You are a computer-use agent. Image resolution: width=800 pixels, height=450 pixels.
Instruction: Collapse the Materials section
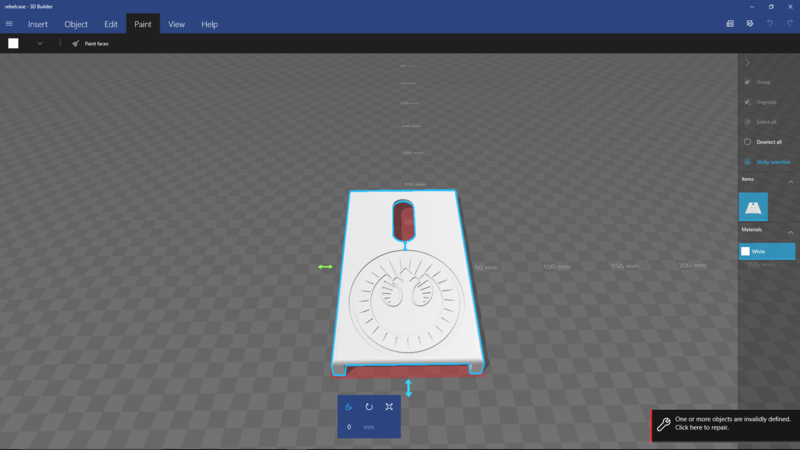coord(790,232)
